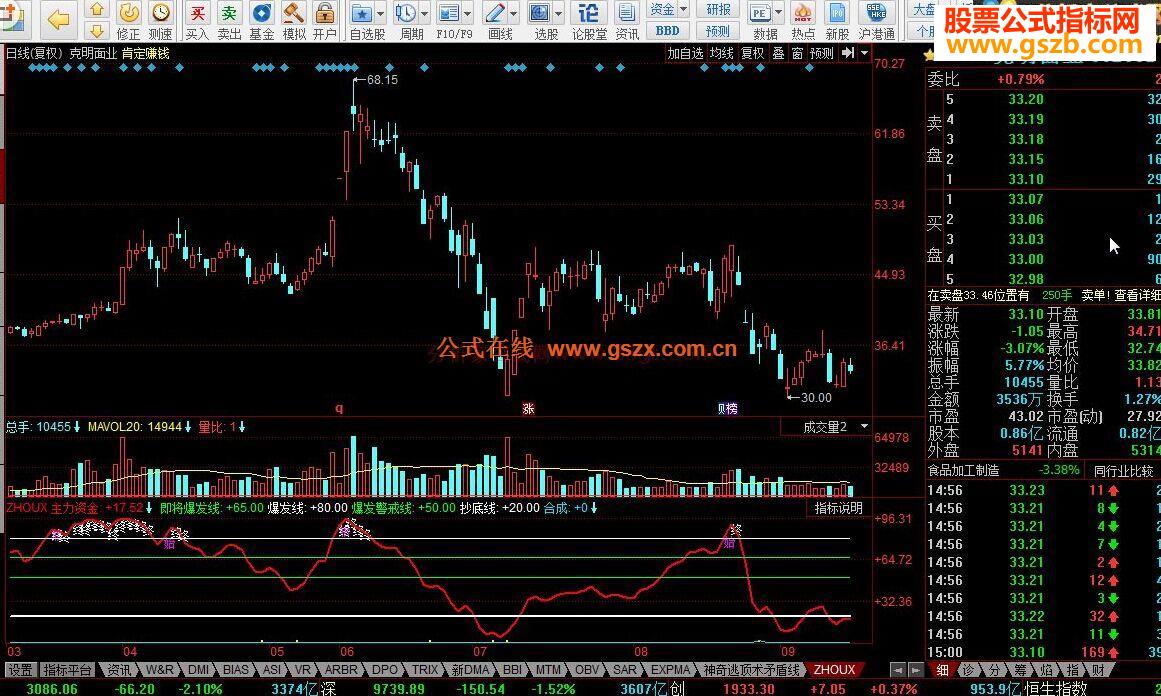Switch to the 细 detail panel tab
The image size is (1161, 696).
point(942,670)
